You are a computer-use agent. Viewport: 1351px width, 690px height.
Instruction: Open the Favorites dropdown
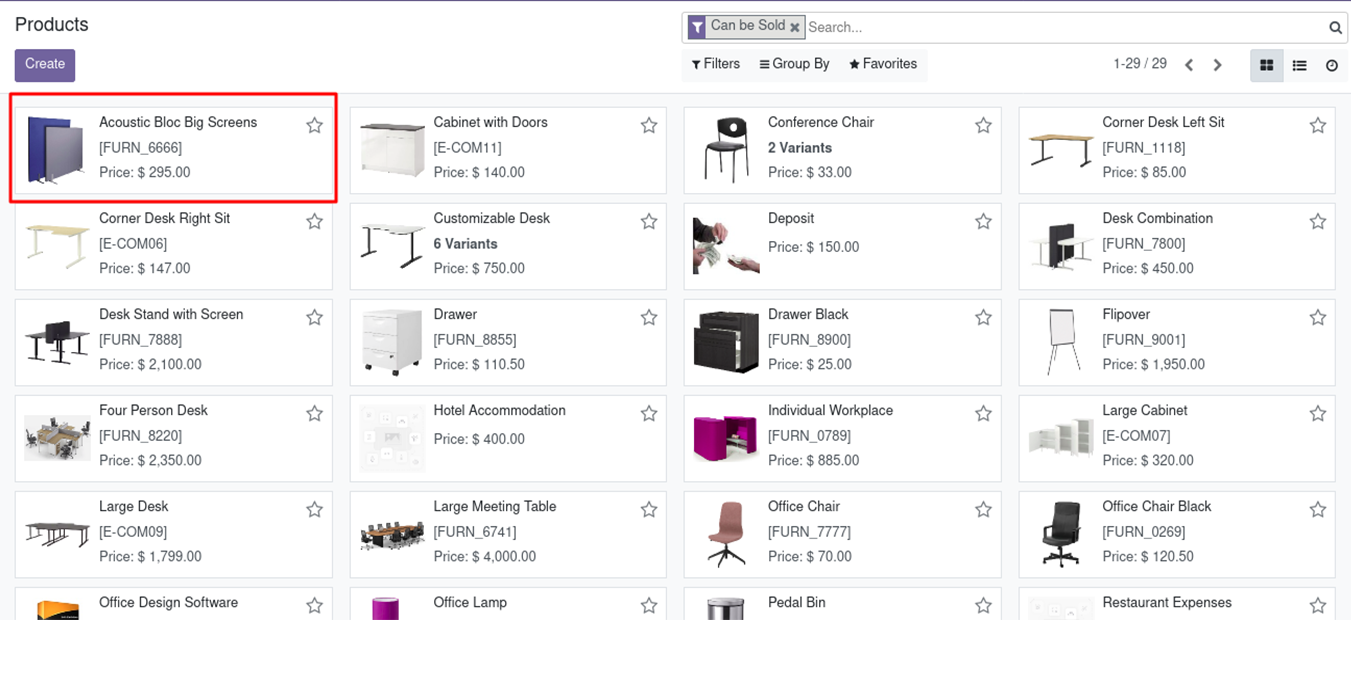[883, 64]
